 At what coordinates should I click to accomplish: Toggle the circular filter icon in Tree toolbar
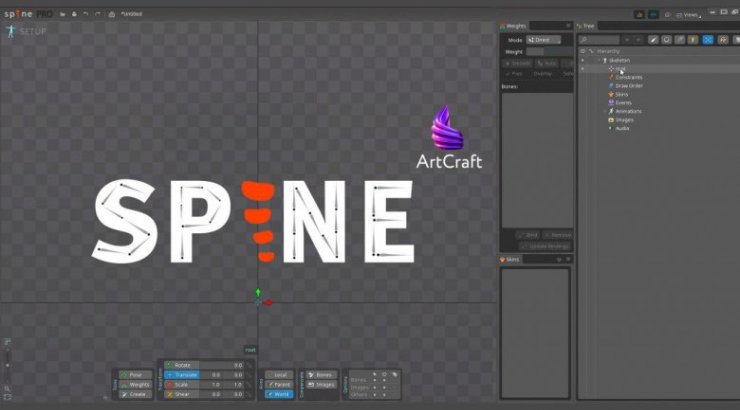(x=666, y=40)
